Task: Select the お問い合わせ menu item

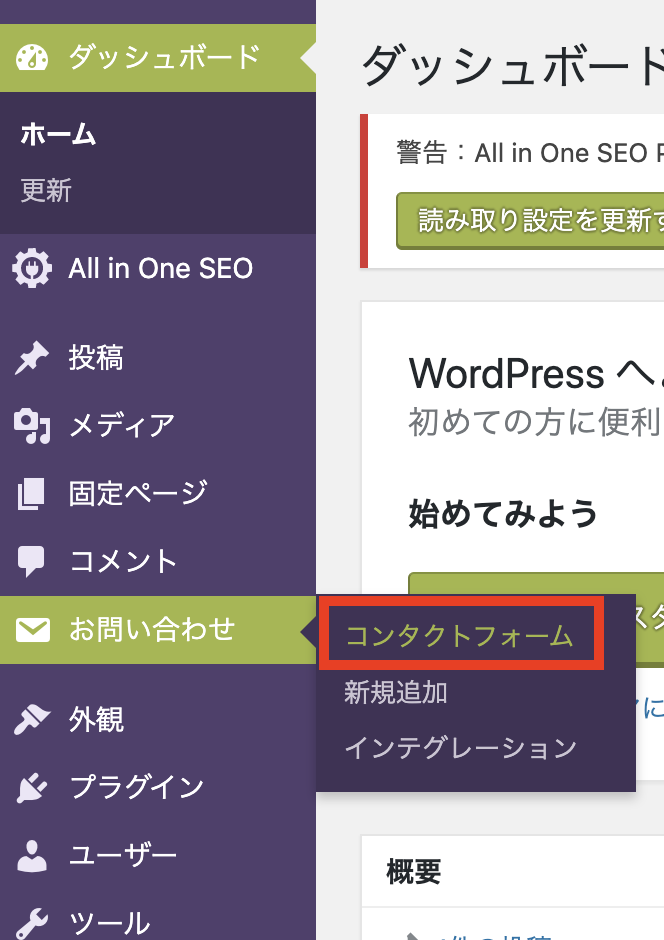Action: [x=158, y=630]
